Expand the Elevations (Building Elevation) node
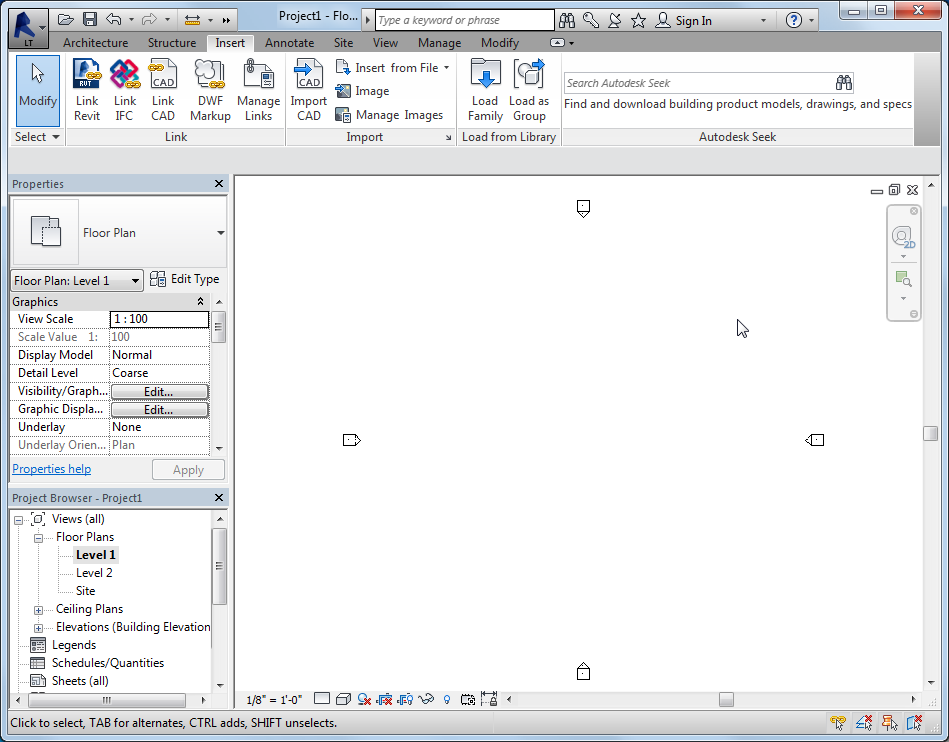Screen dimensions: 949x742 [38, 628]
